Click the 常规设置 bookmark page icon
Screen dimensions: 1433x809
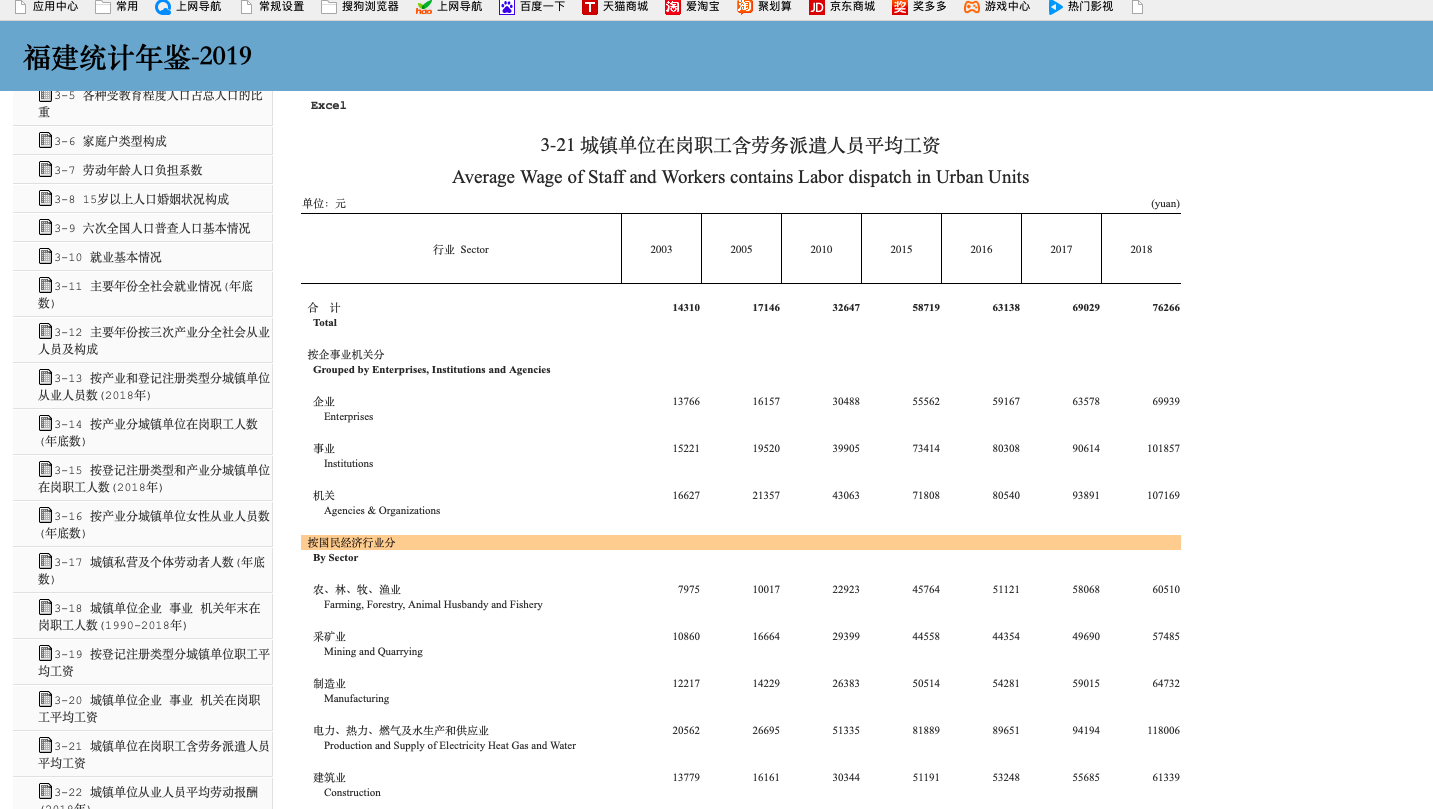[246, 7]
